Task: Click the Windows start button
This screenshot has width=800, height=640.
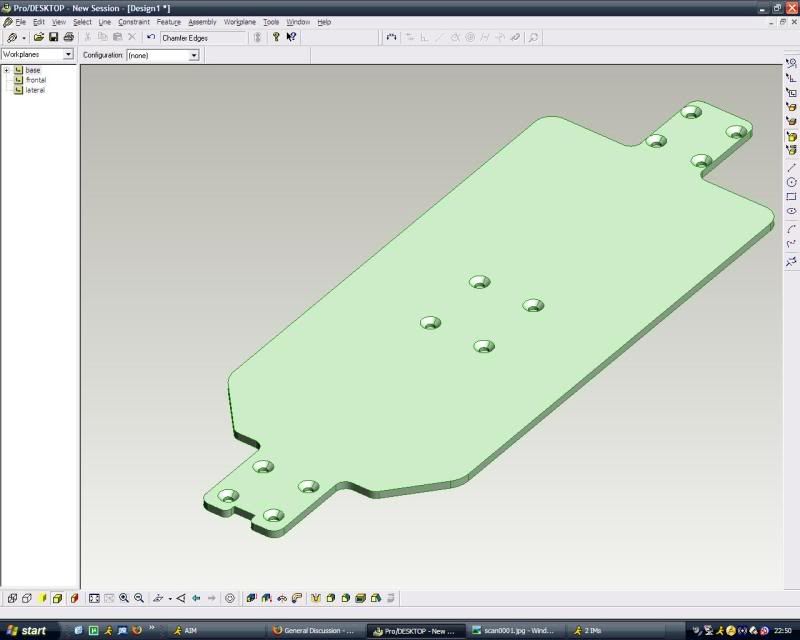Action: (27, 631)
